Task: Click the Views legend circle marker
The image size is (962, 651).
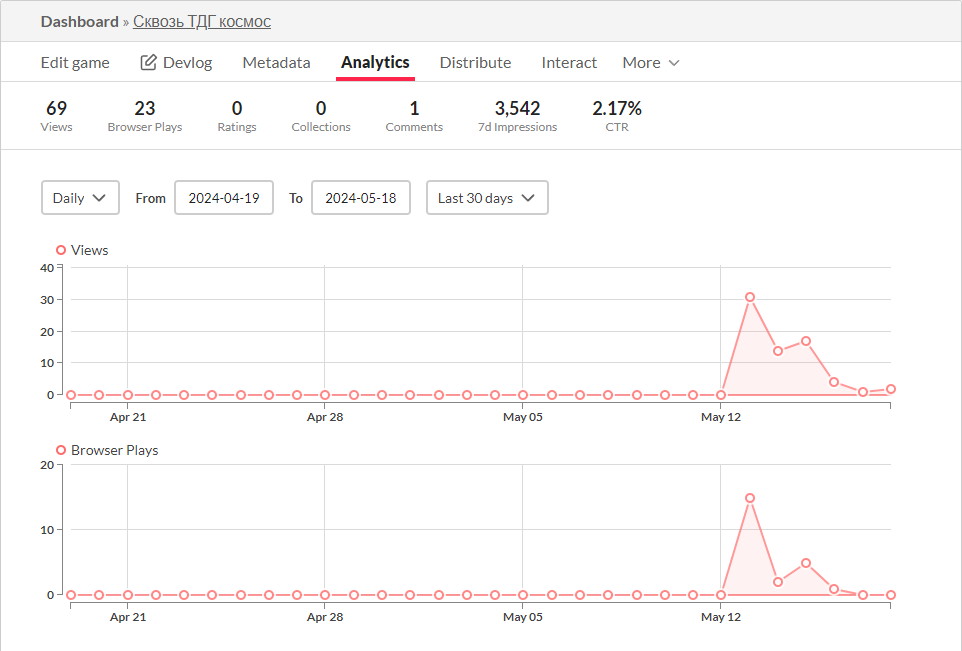Action: [61, 250]
